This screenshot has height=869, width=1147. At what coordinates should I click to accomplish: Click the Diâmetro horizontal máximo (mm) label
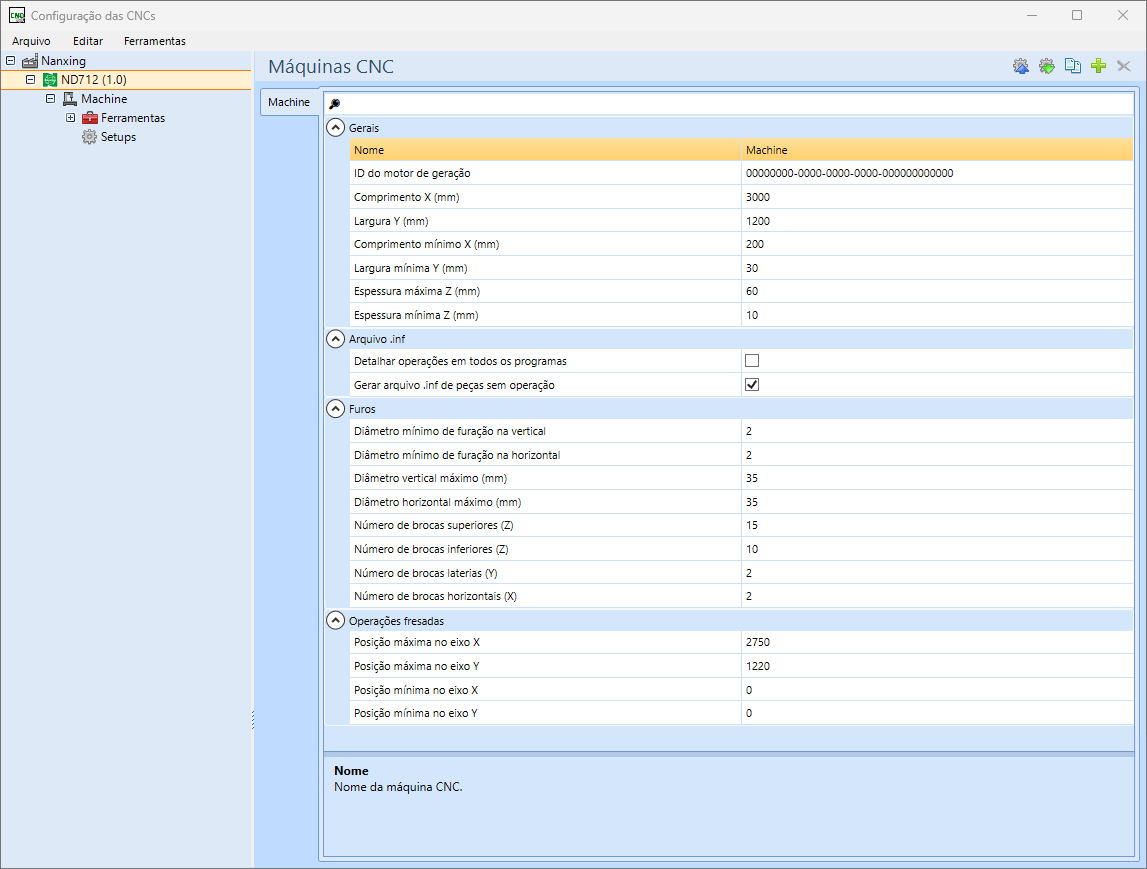click(437, 502)
